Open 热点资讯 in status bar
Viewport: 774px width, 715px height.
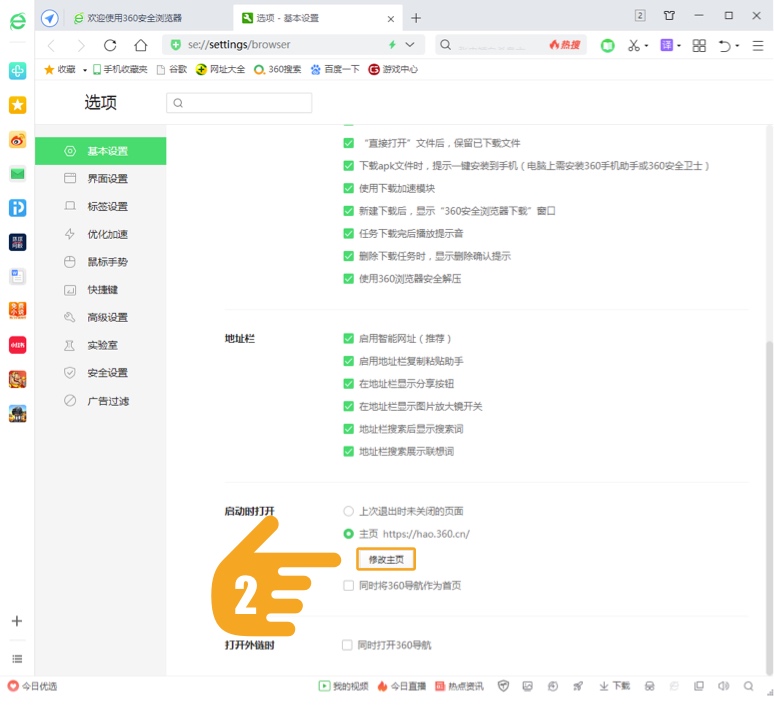pos(459,686)
